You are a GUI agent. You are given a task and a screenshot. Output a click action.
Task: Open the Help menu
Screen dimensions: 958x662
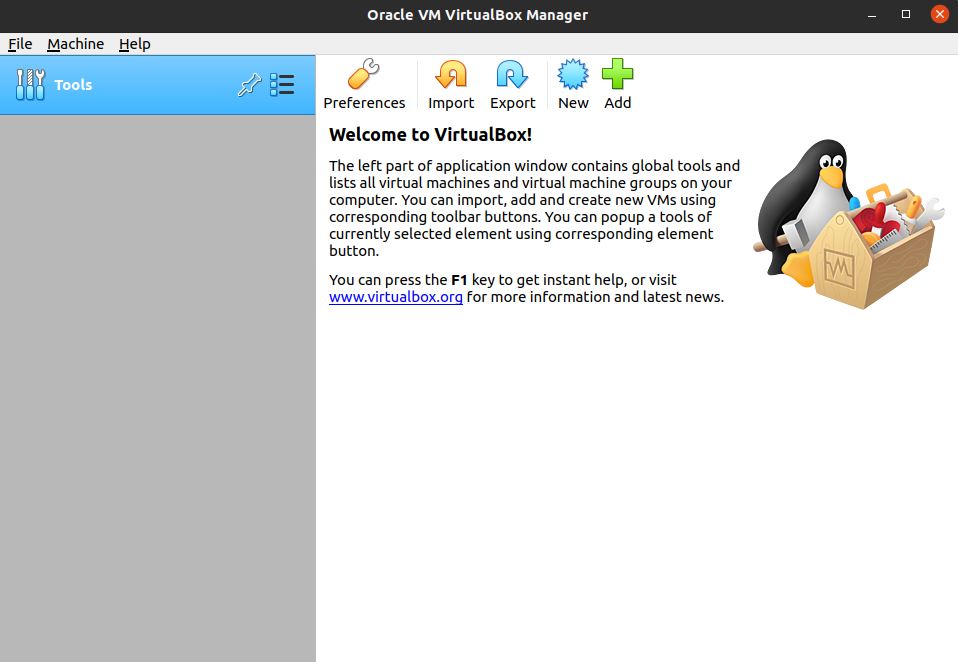pyautogui.click(x=134, y=44)
